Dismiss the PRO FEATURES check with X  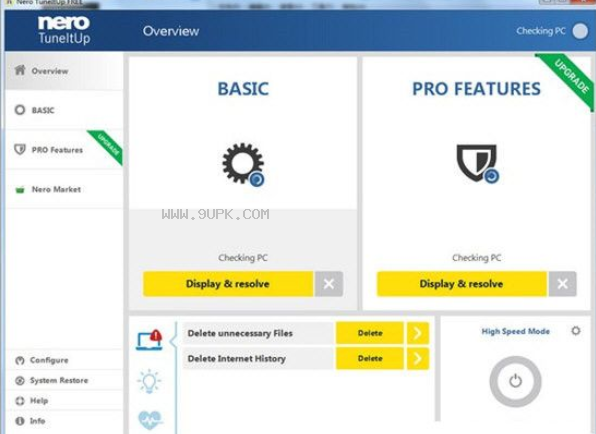click(563, 284)
